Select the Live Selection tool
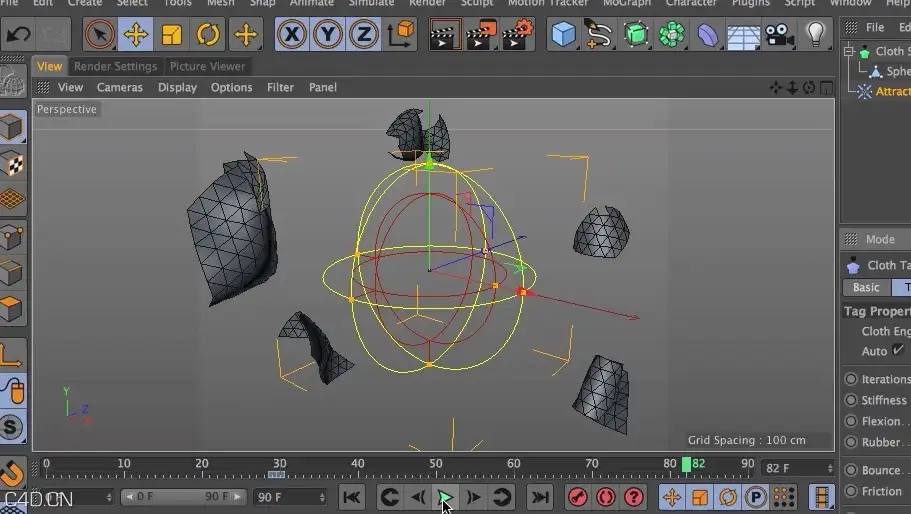The width and height of the screenshot is (911, 514). (99, 34)
